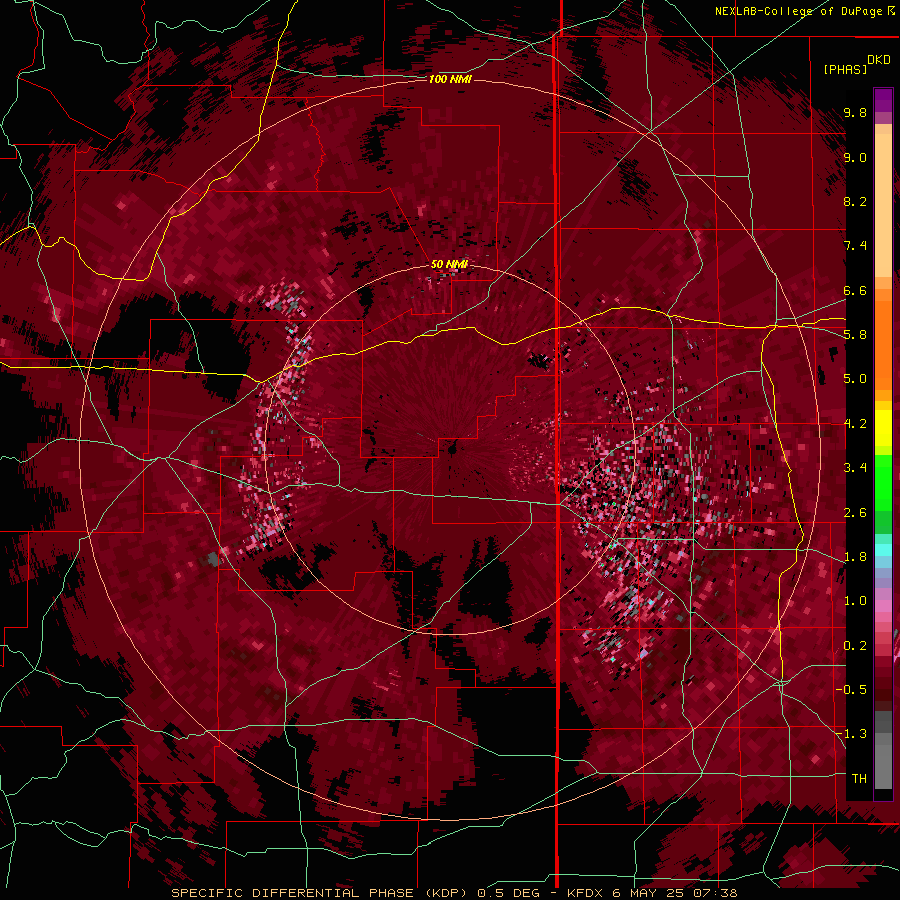The width and height of the screenshot is (900, 900).
Task: Click the 4.2 scale value
Action: (855, 424)
